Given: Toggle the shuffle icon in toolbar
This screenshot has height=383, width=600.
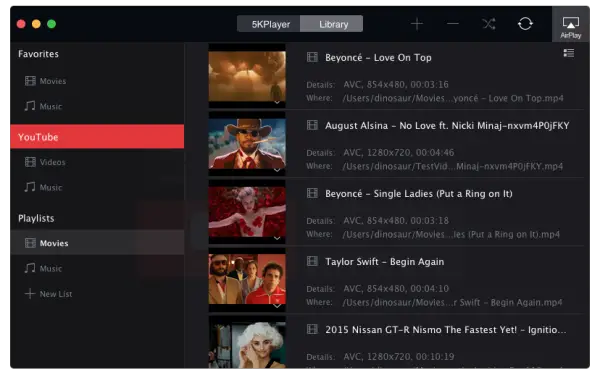Looking at the screenshot, I should coord(489,24).
